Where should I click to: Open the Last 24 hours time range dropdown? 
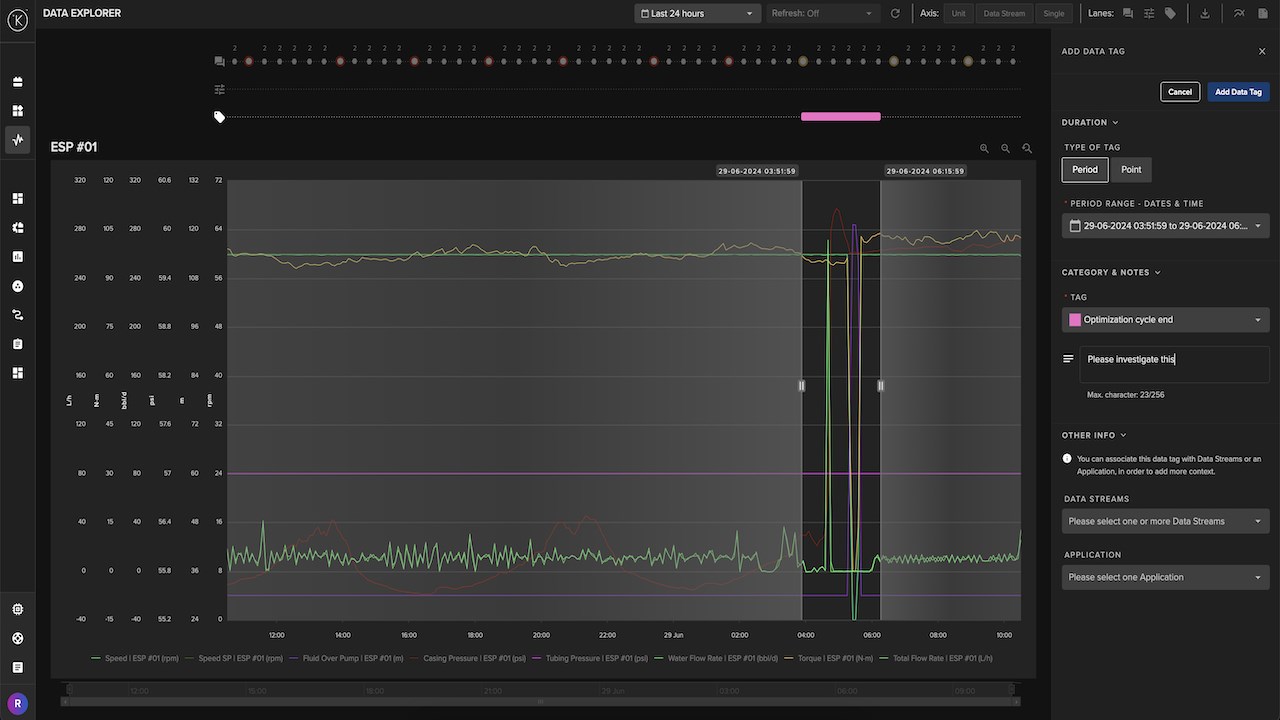click(x=698, y=13)
